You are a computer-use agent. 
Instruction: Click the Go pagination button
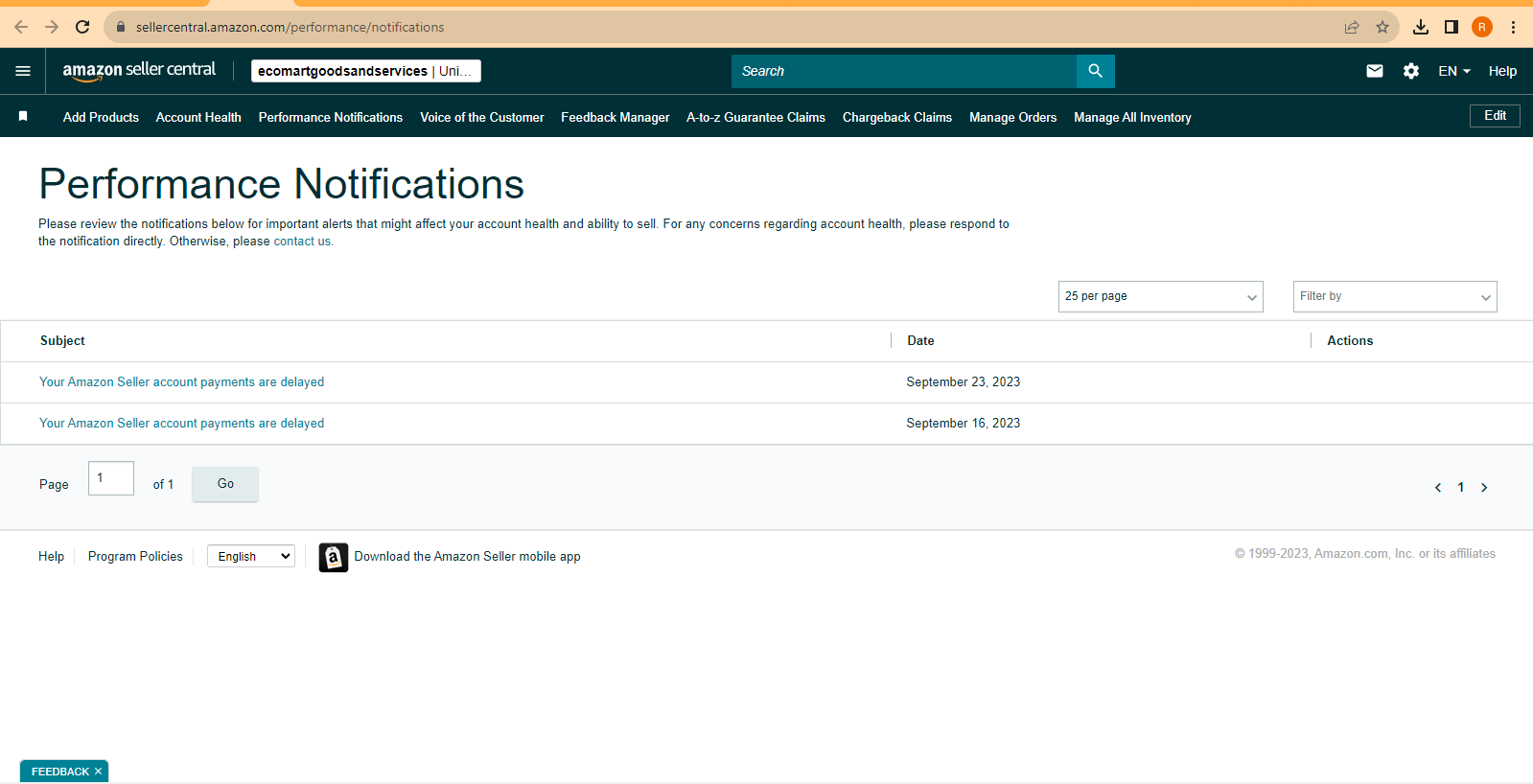[225, 484]
